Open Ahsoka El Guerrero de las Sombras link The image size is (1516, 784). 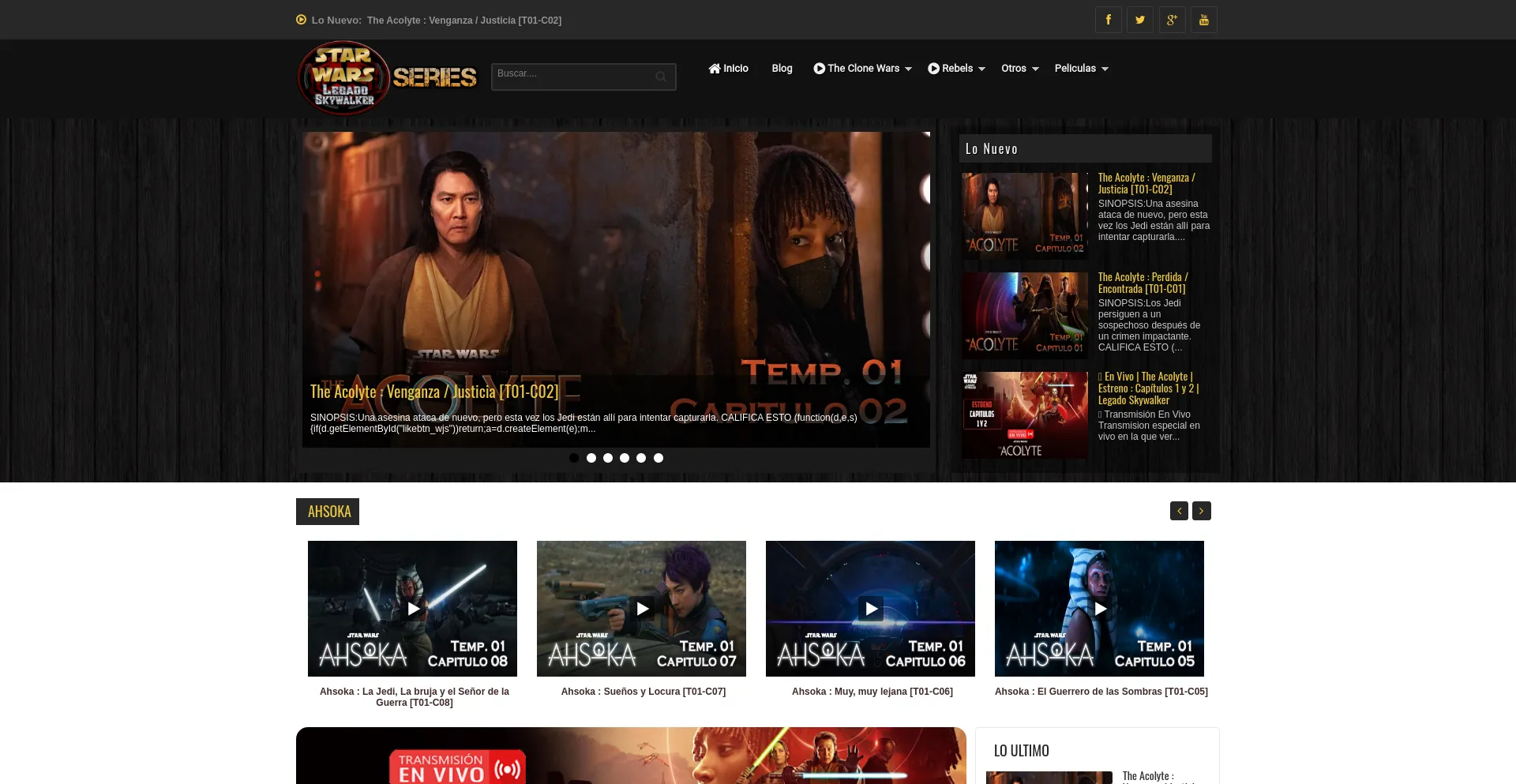point(1101,692)
